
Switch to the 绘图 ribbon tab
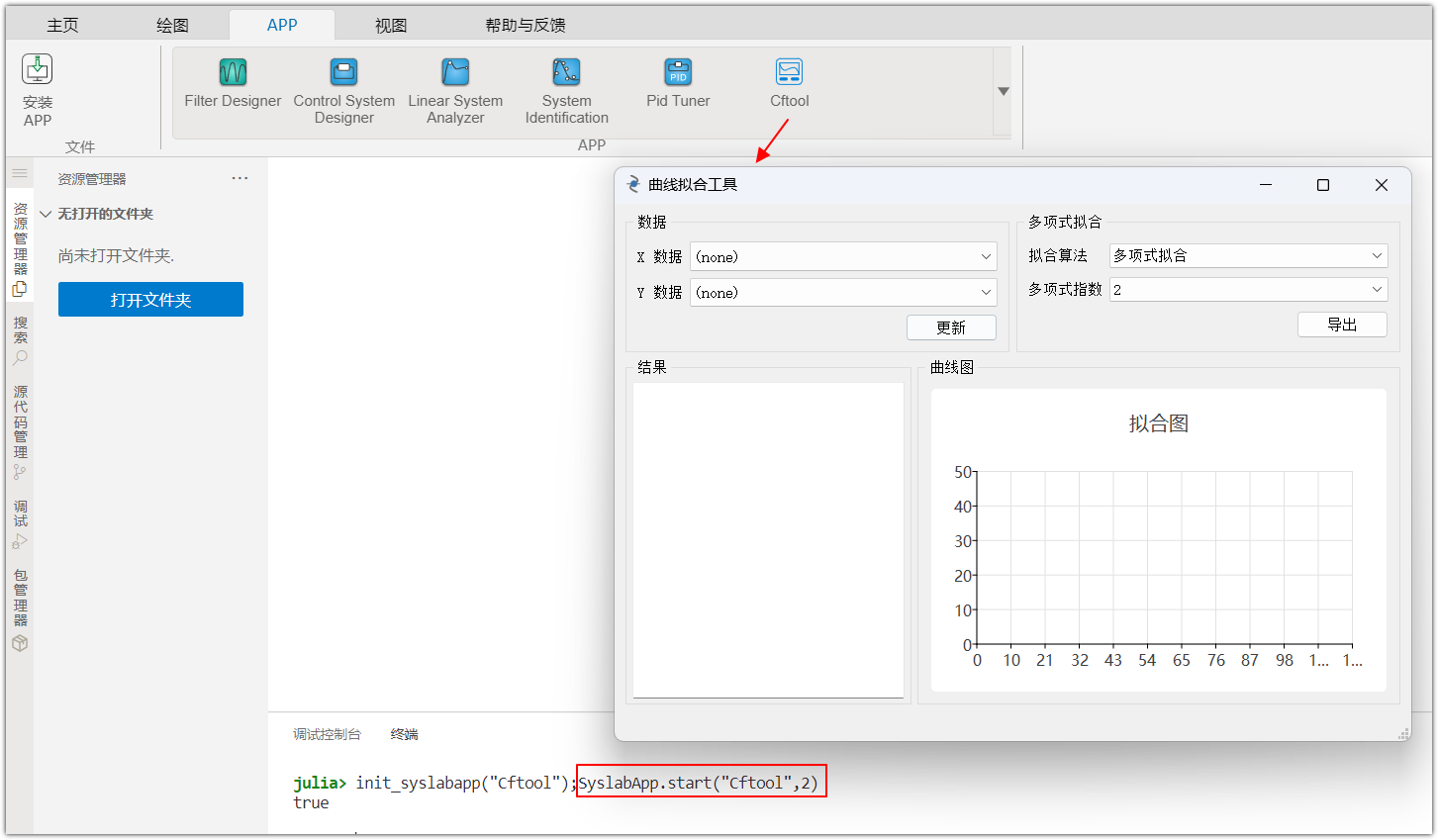172,25
